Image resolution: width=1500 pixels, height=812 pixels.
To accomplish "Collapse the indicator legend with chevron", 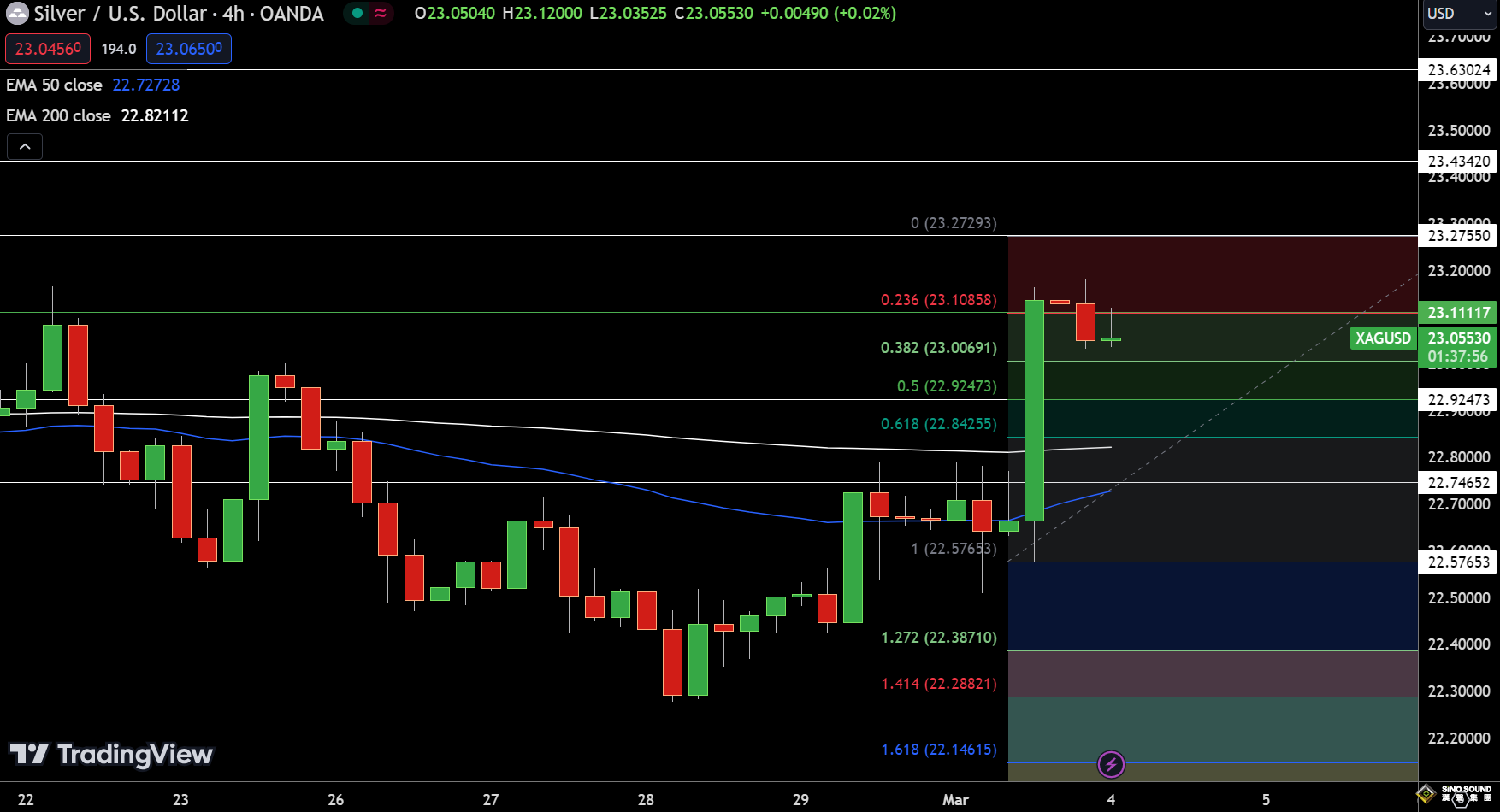I will coord(25,147).
